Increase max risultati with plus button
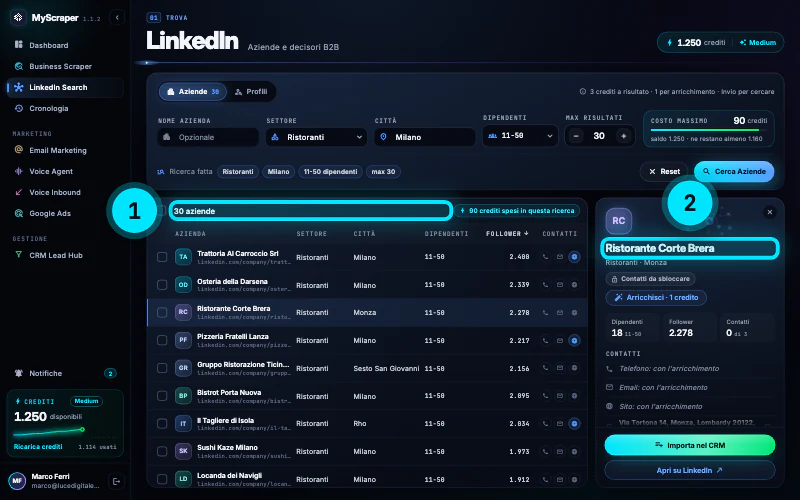The width and height of the screenshot is (800, 500). pos(623,136)
